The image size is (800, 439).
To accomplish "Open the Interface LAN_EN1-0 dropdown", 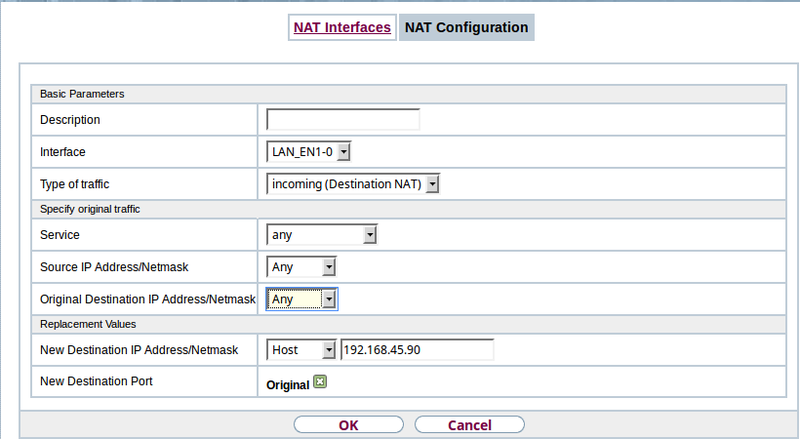I will click(309, 152).
